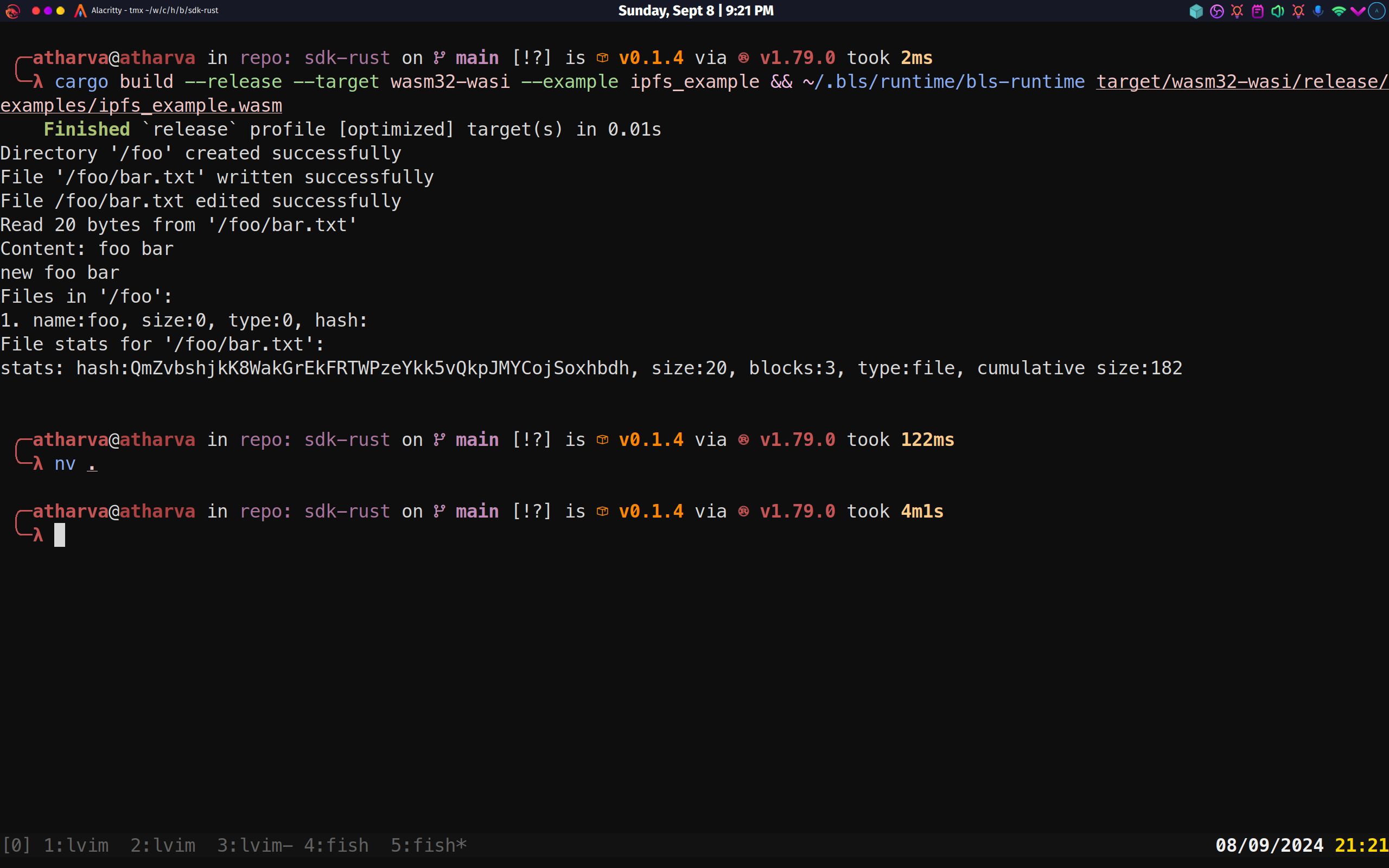The height and width of the screenshot is (868, 1389).
Task: Click the green speaker volume icon
Action: 1277,11
